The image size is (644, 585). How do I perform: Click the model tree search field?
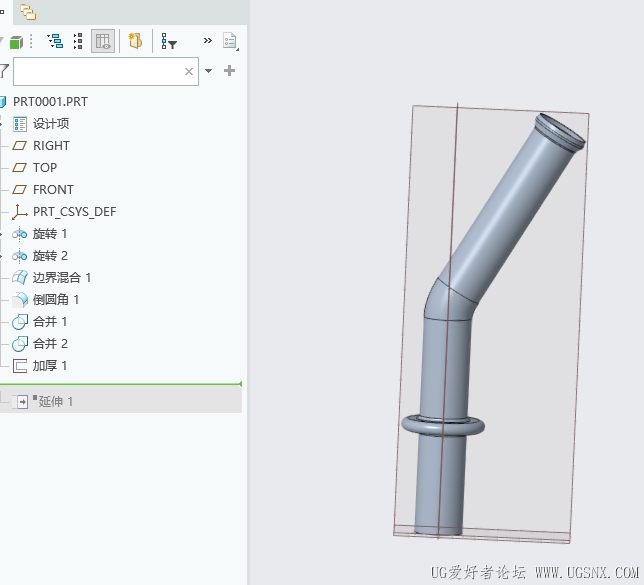point(106,71)
